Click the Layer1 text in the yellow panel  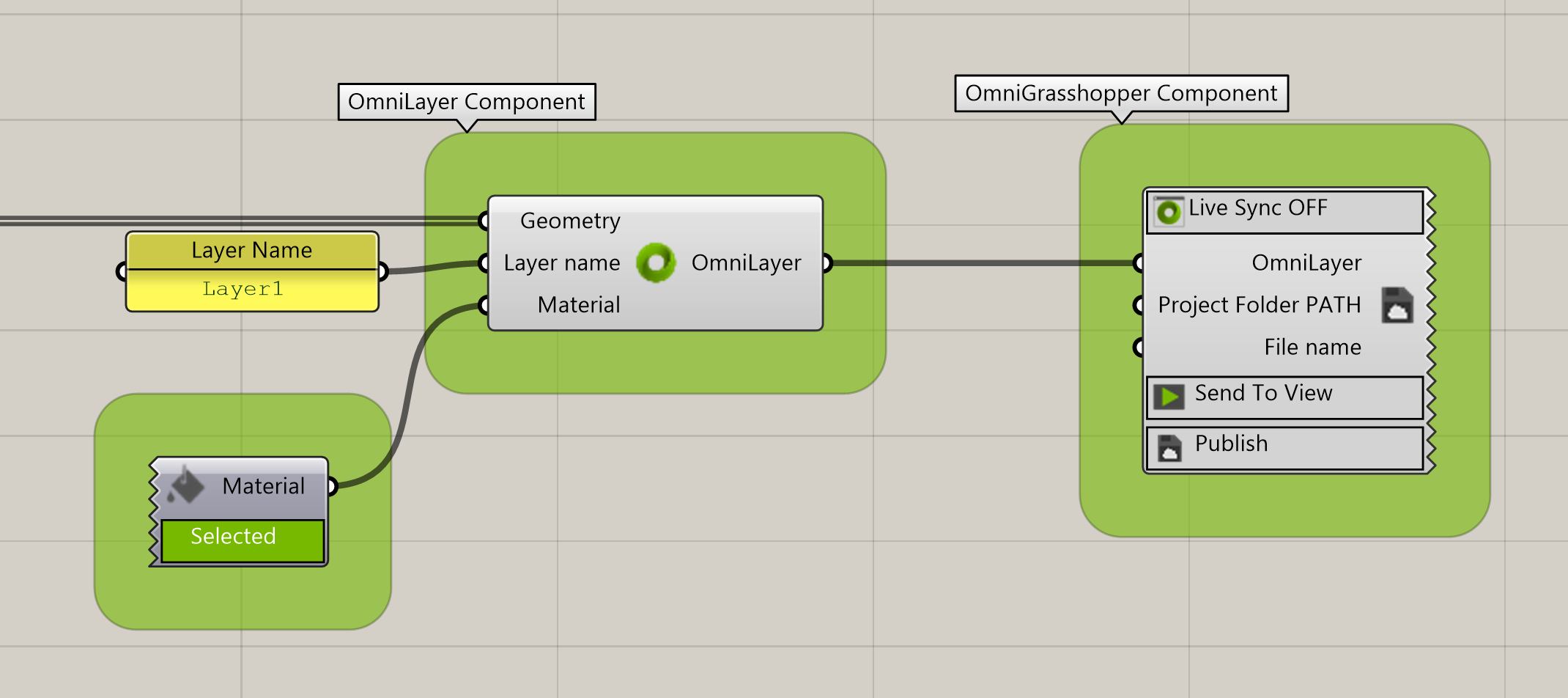243,289
